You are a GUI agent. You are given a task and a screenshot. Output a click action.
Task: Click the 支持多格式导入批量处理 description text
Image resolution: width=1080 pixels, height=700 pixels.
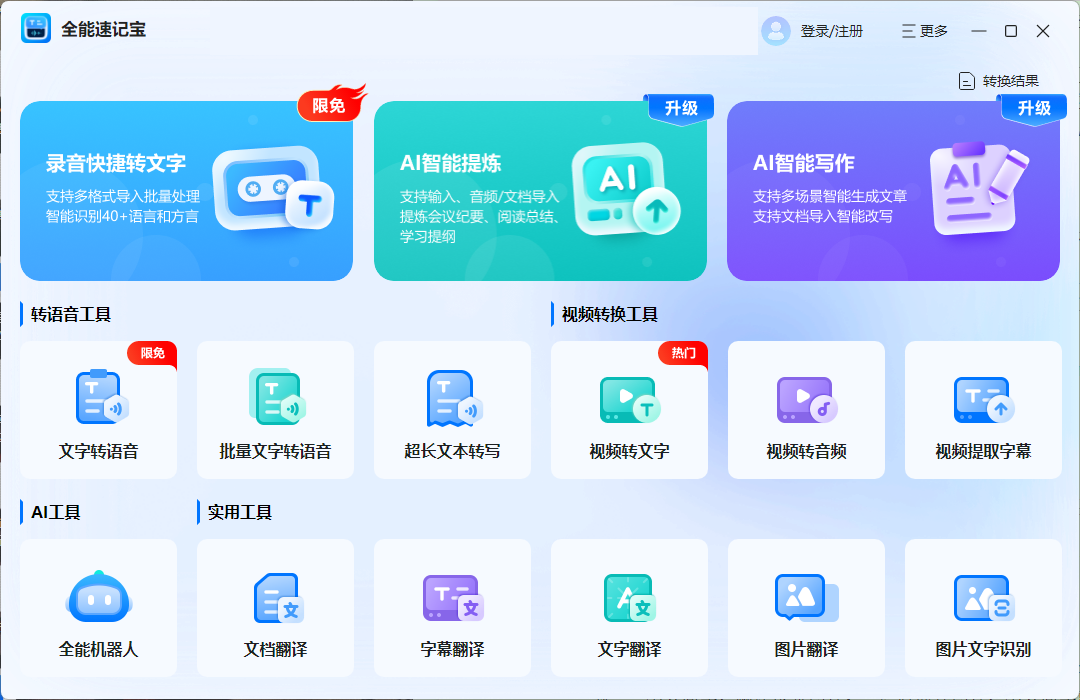click(x=123, y=196)
